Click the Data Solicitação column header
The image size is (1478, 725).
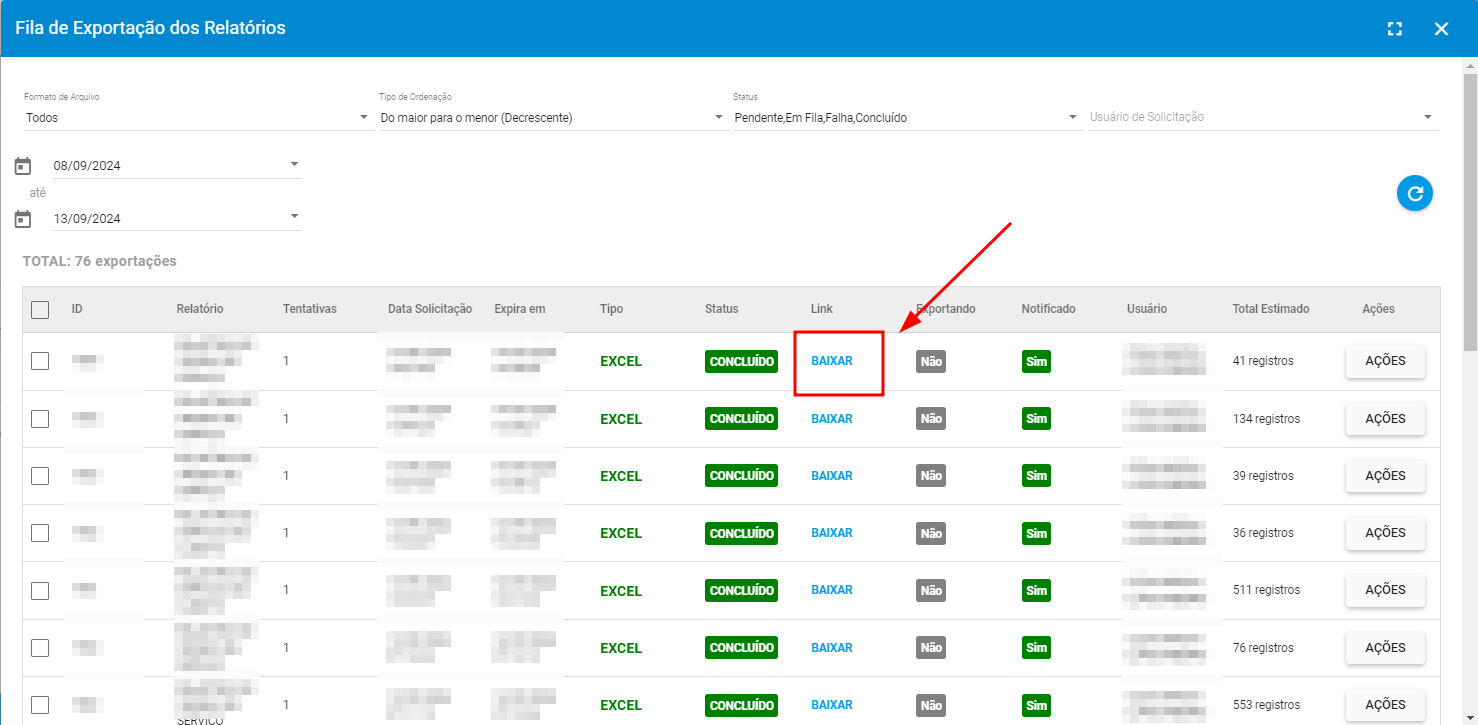coord(430,309)
